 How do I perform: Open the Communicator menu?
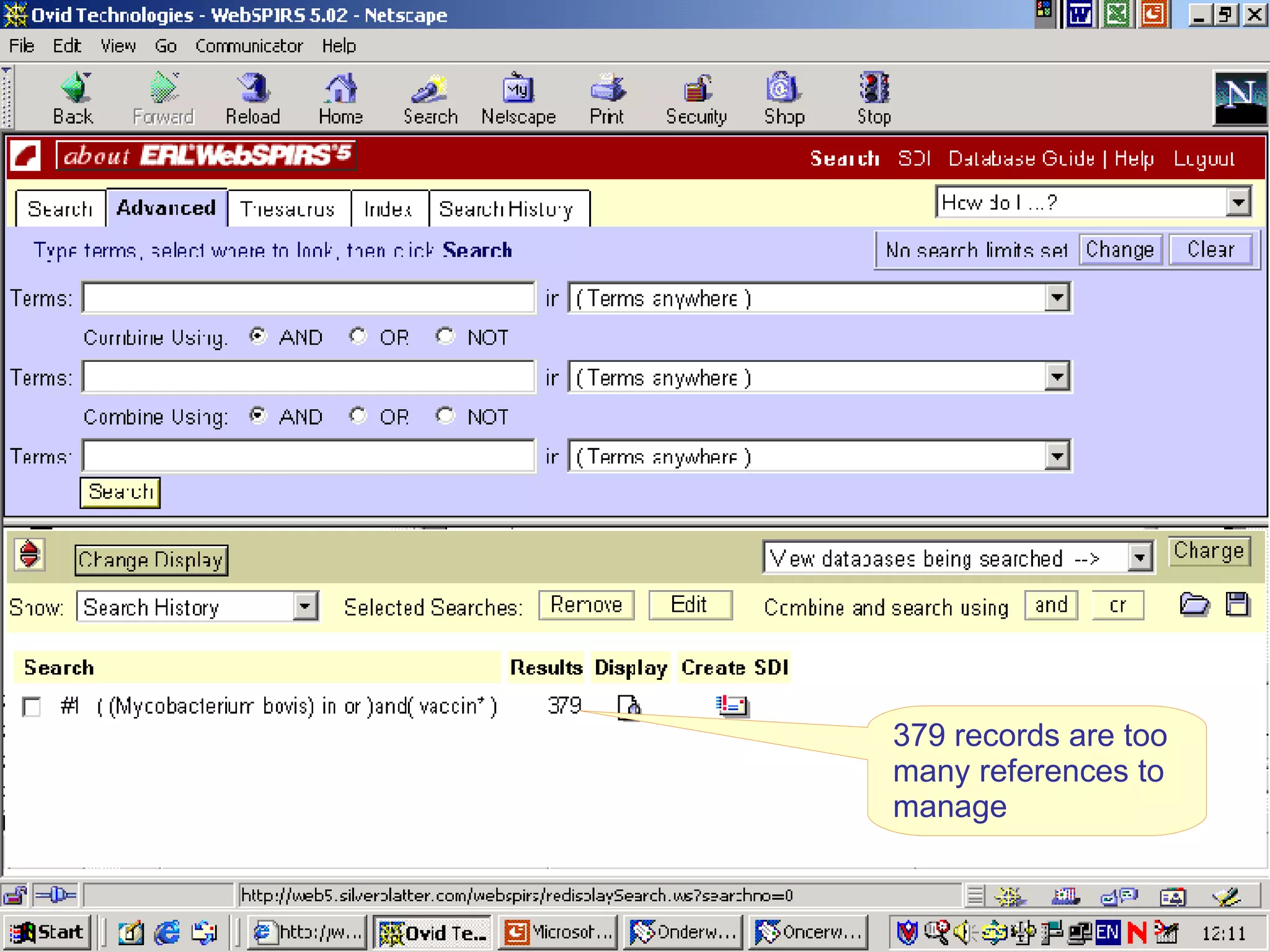click(249, 46)
